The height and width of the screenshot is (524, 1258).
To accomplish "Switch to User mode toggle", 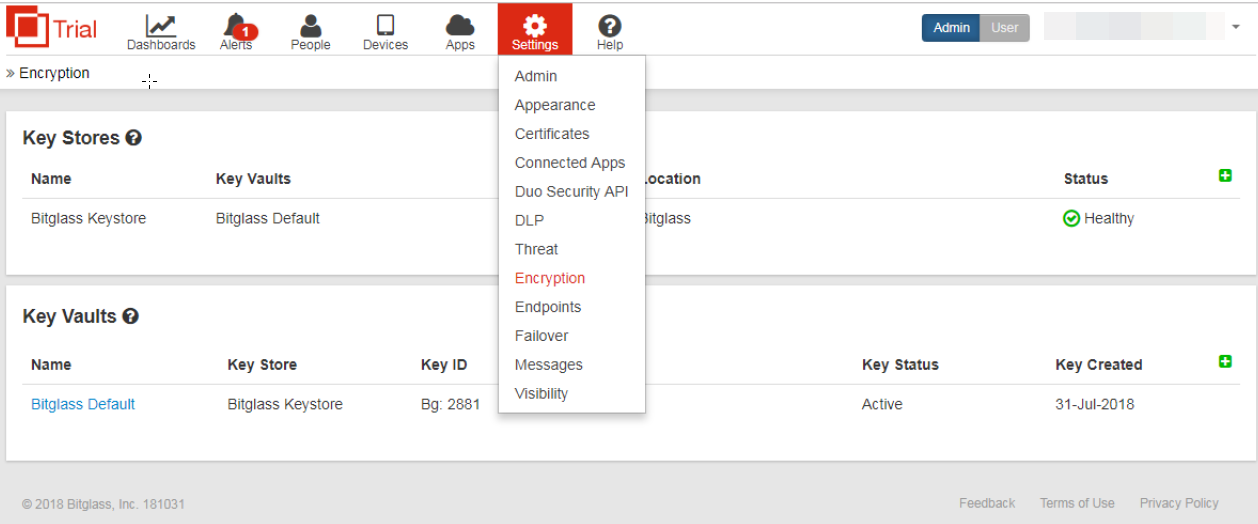I will click(x=1004, y=28).
